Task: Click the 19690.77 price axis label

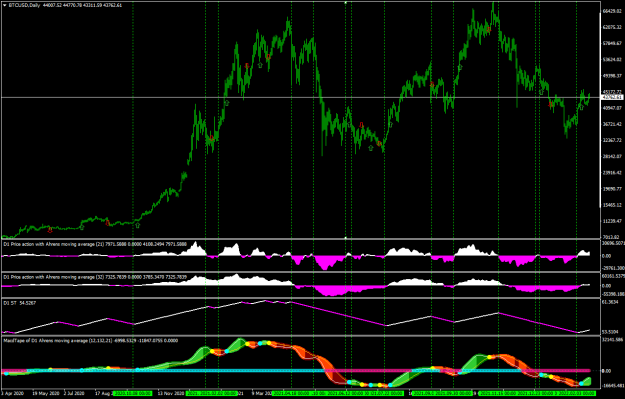Action: point(613,189)
